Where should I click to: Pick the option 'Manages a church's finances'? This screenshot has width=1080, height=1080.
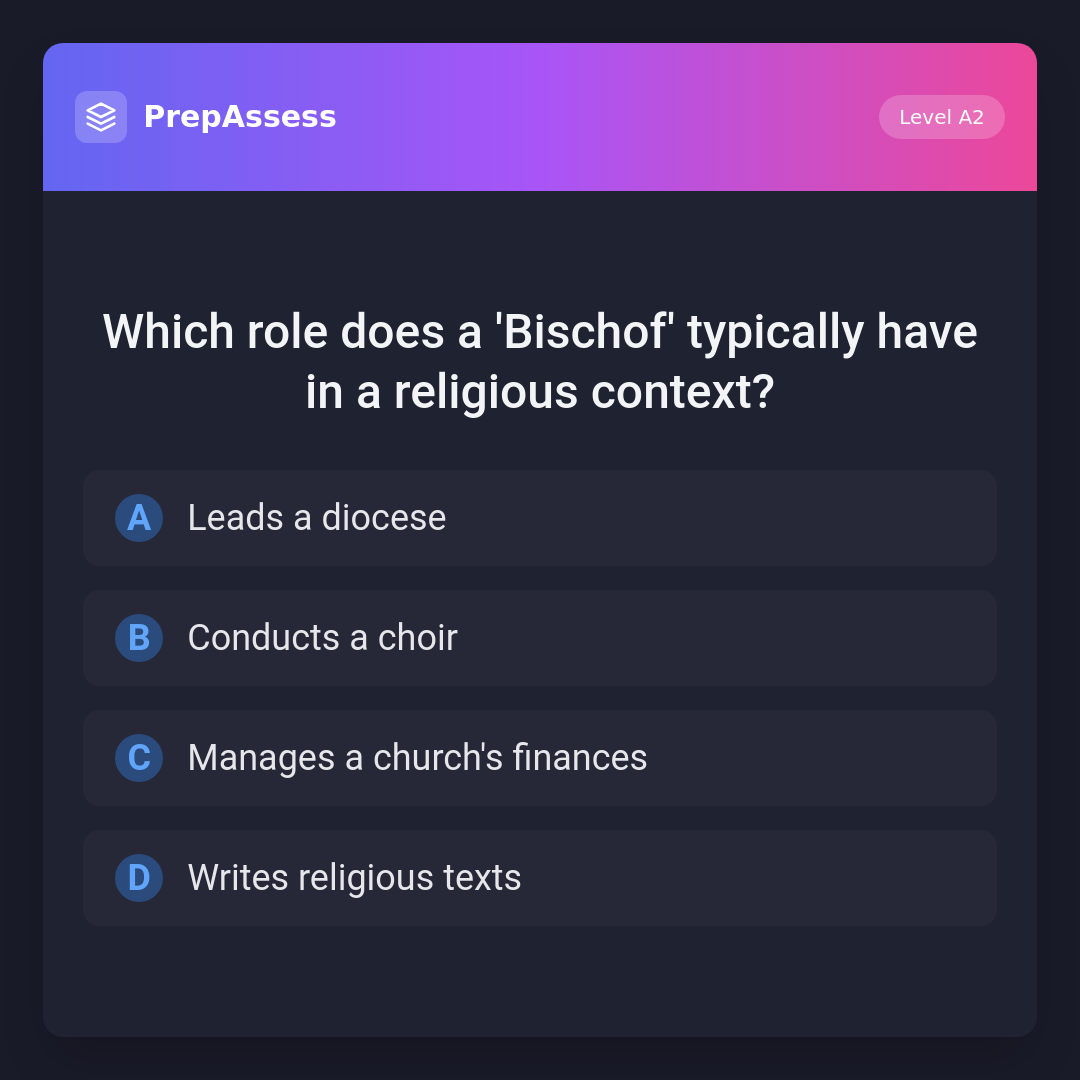540,758
